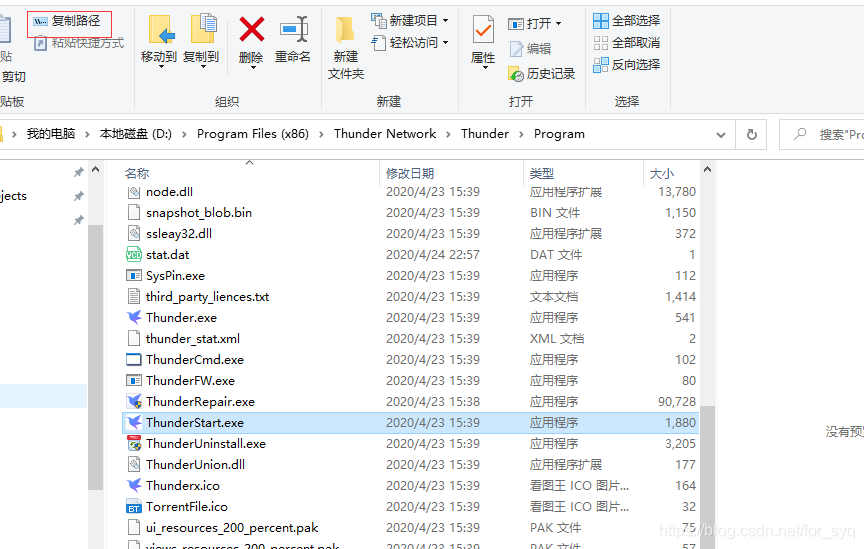Click the ThunderStart.exe icon
This screenshot has width=864, height=549.
pos(134,422)
